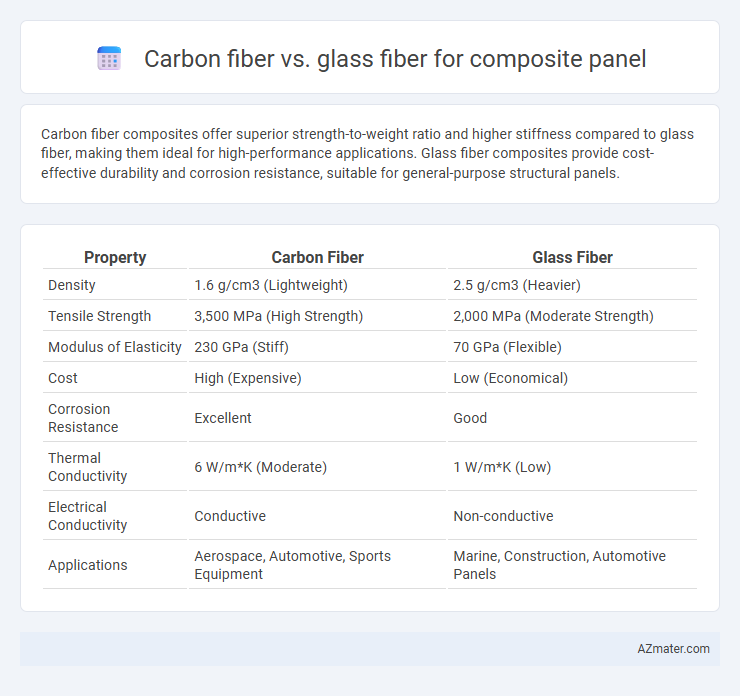Click the 'Glass Fiber' column header
Screen dimensions: 740x696
[572, 257]
